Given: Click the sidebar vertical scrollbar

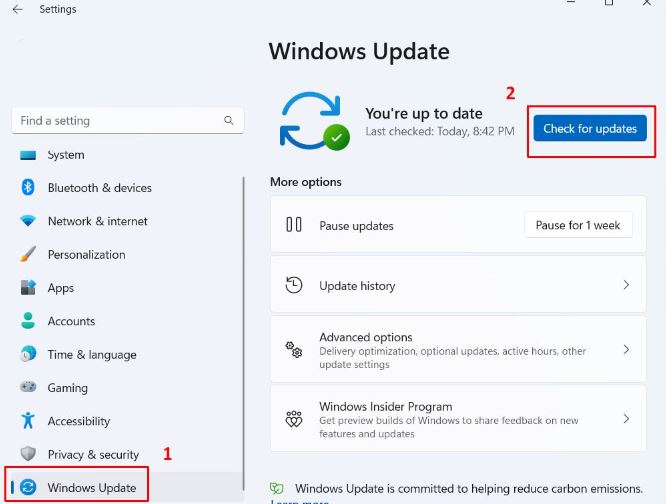Looking at the screenshot, I should [x=243, y=333].
